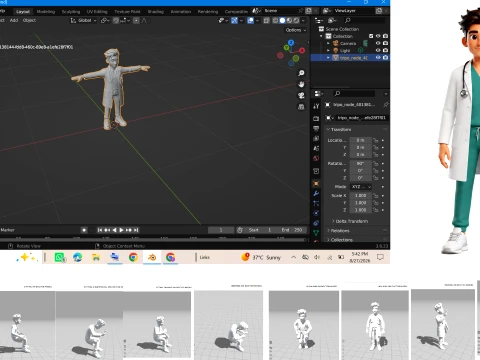Toggle the Location X lock icon
480x360 pixels.
point(376,140)
